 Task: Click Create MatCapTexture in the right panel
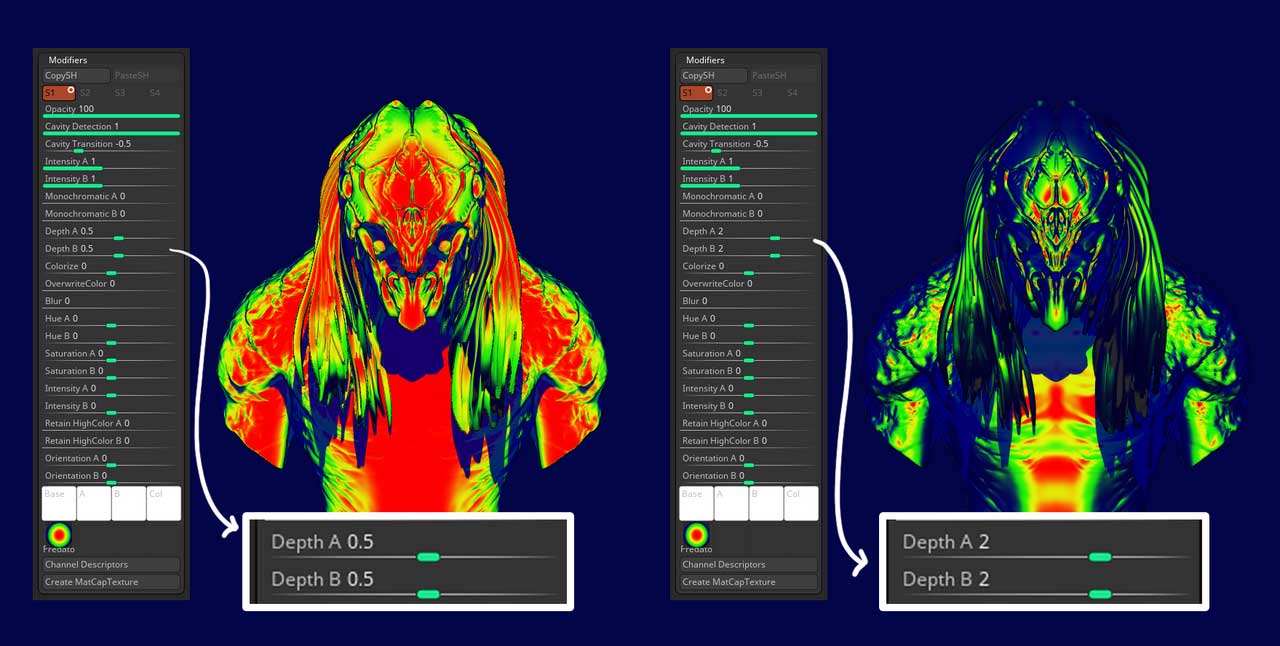pyautogui.click(x=748, y=582)
